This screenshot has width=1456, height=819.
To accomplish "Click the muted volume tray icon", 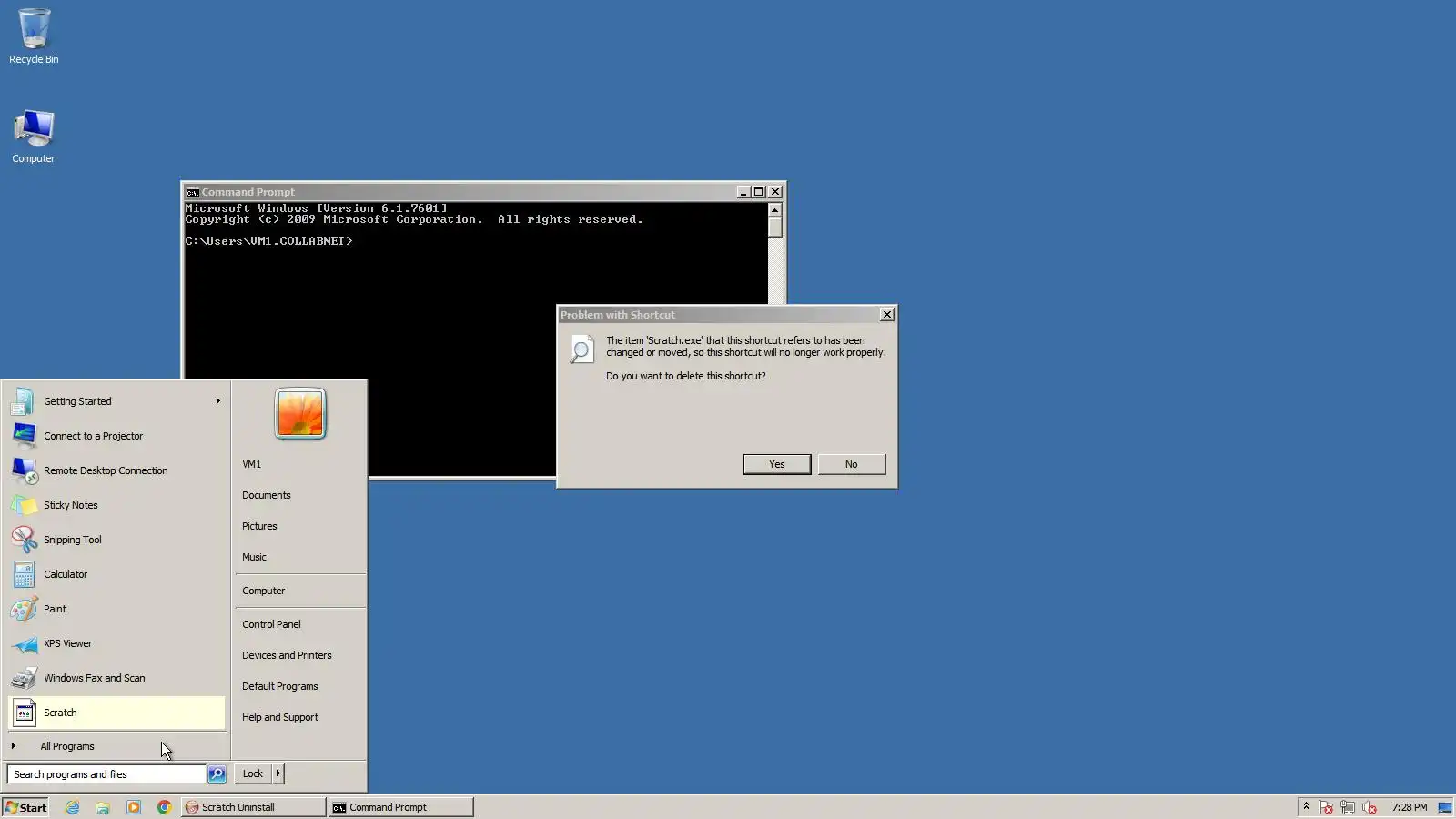I will click(x=1370, y=807).
